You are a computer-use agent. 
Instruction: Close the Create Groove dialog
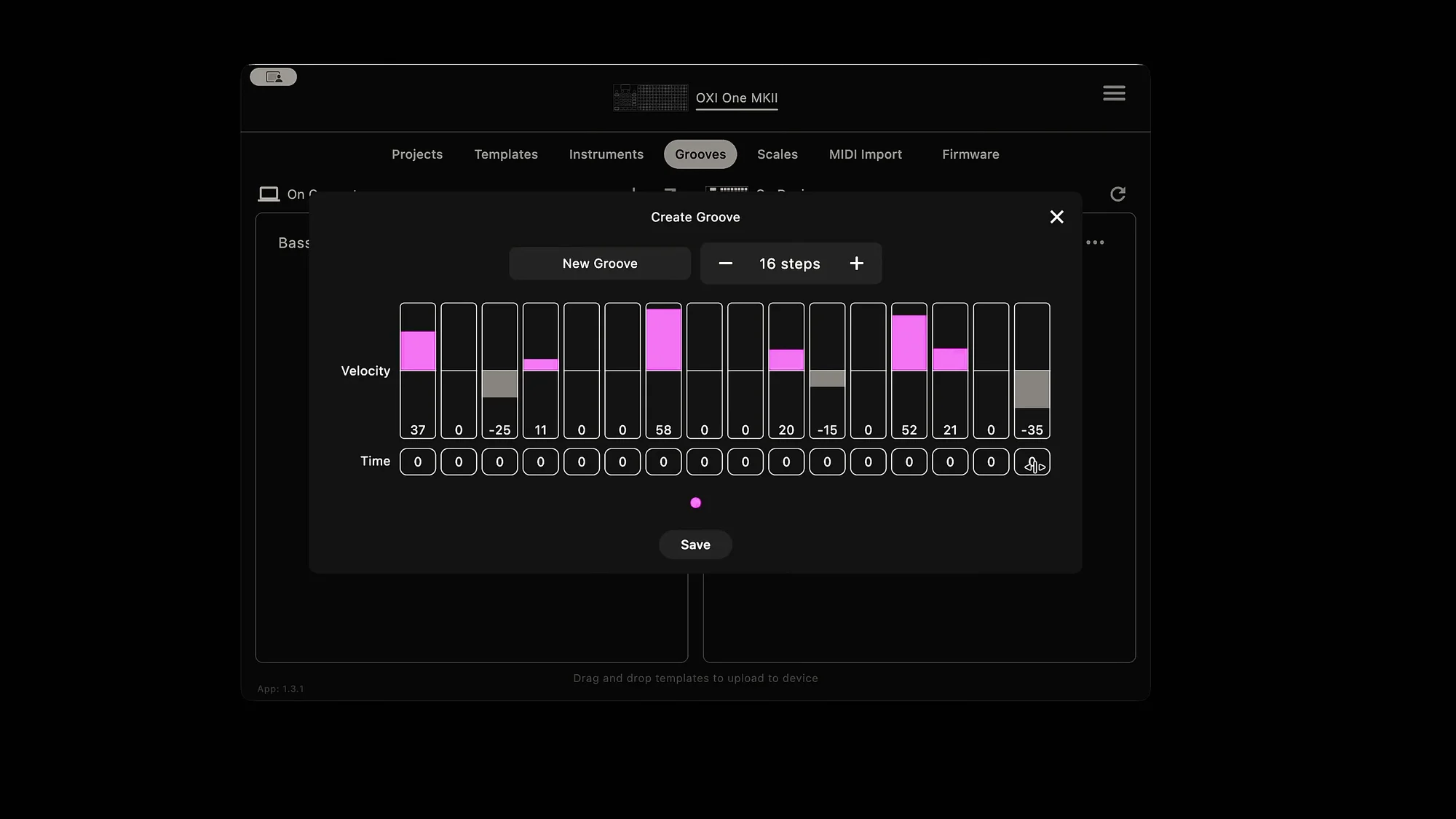[1056, 217]
